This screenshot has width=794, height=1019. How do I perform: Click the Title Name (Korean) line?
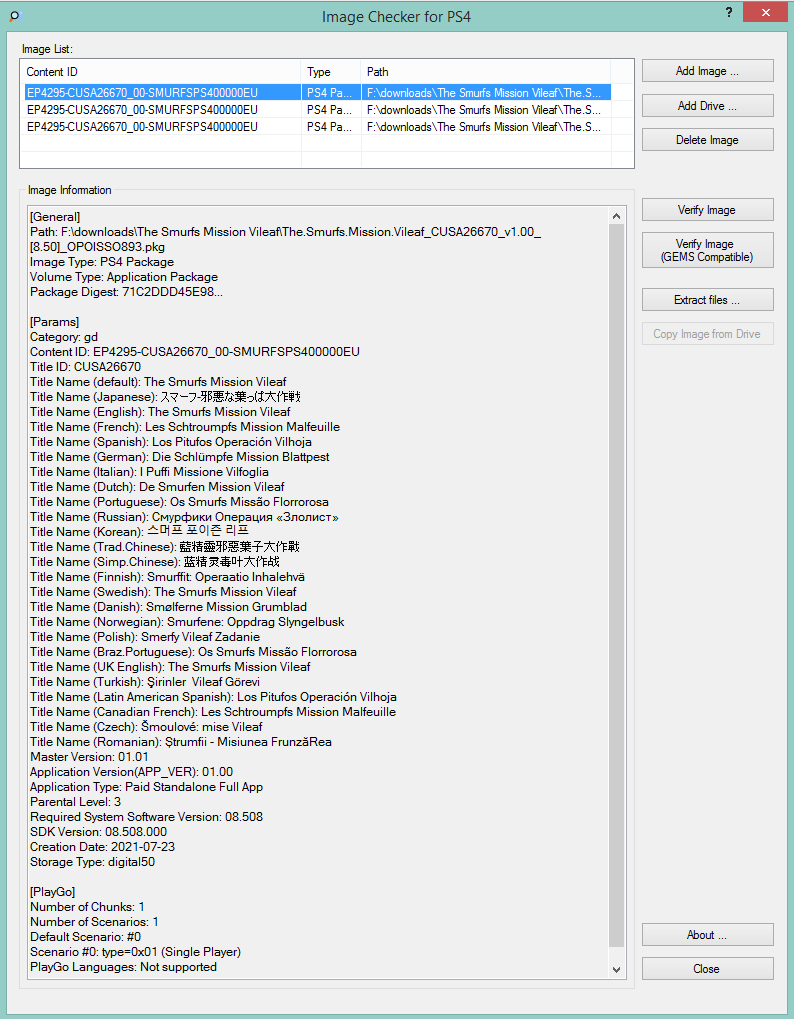(140, 531)
